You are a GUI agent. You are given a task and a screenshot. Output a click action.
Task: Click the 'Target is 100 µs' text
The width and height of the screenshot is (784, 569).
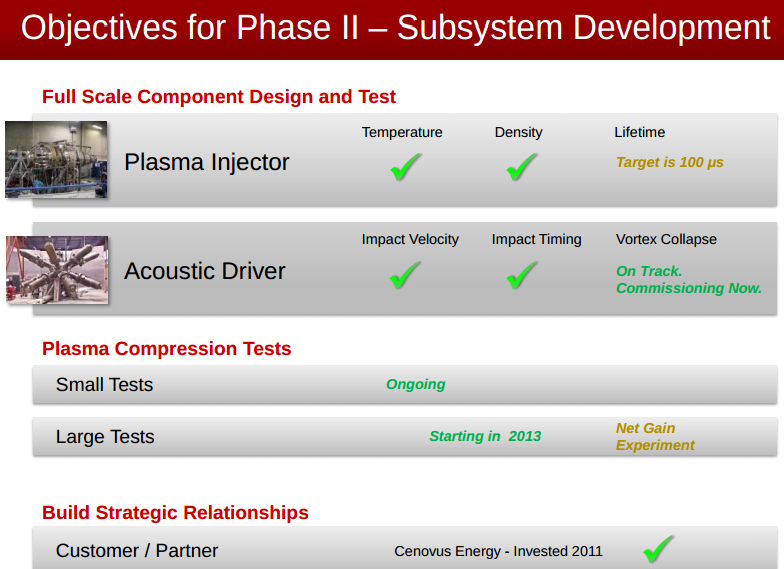[x=670, y=162]
